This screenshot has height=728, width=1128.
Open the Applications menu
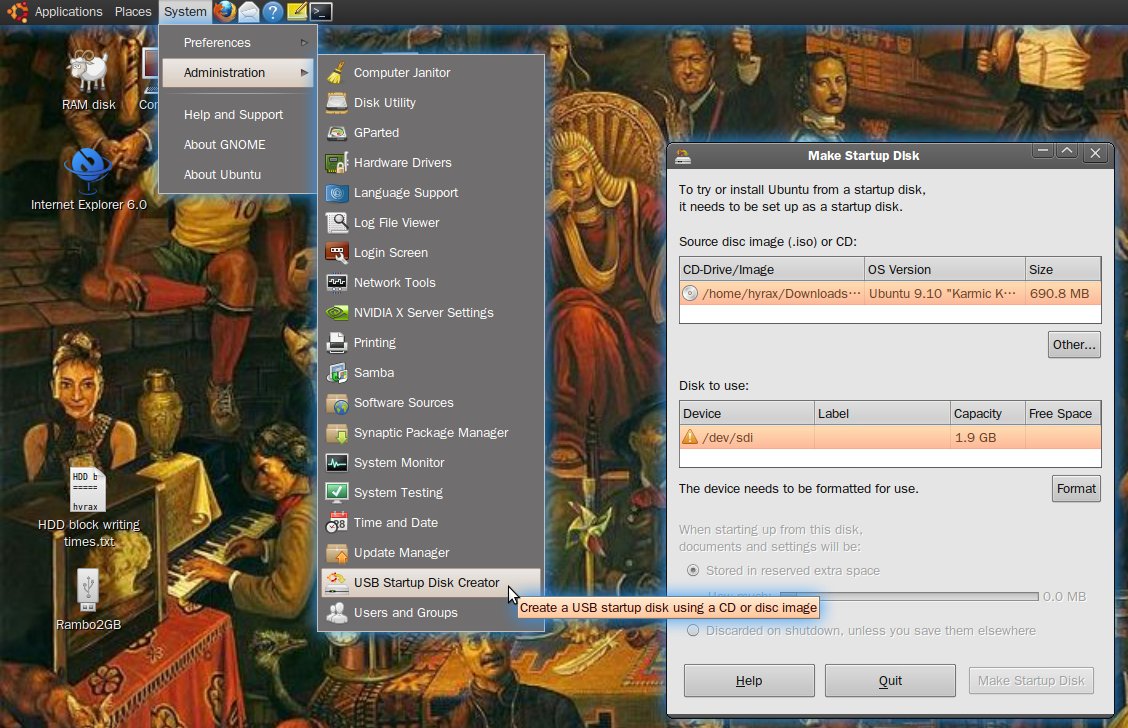pos(68,12)
